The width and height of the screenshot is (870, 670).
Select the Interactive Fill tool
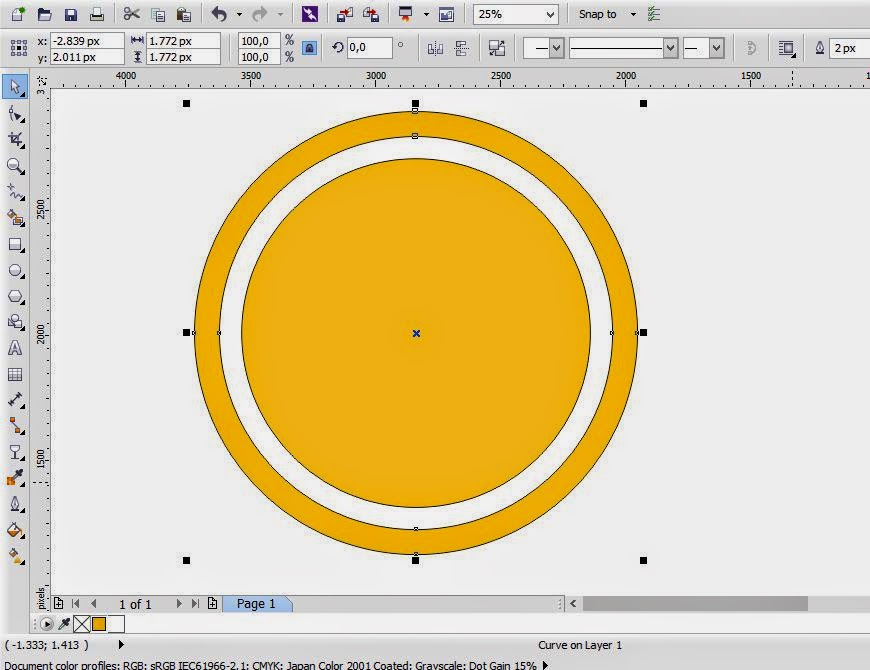click(16, 556)
